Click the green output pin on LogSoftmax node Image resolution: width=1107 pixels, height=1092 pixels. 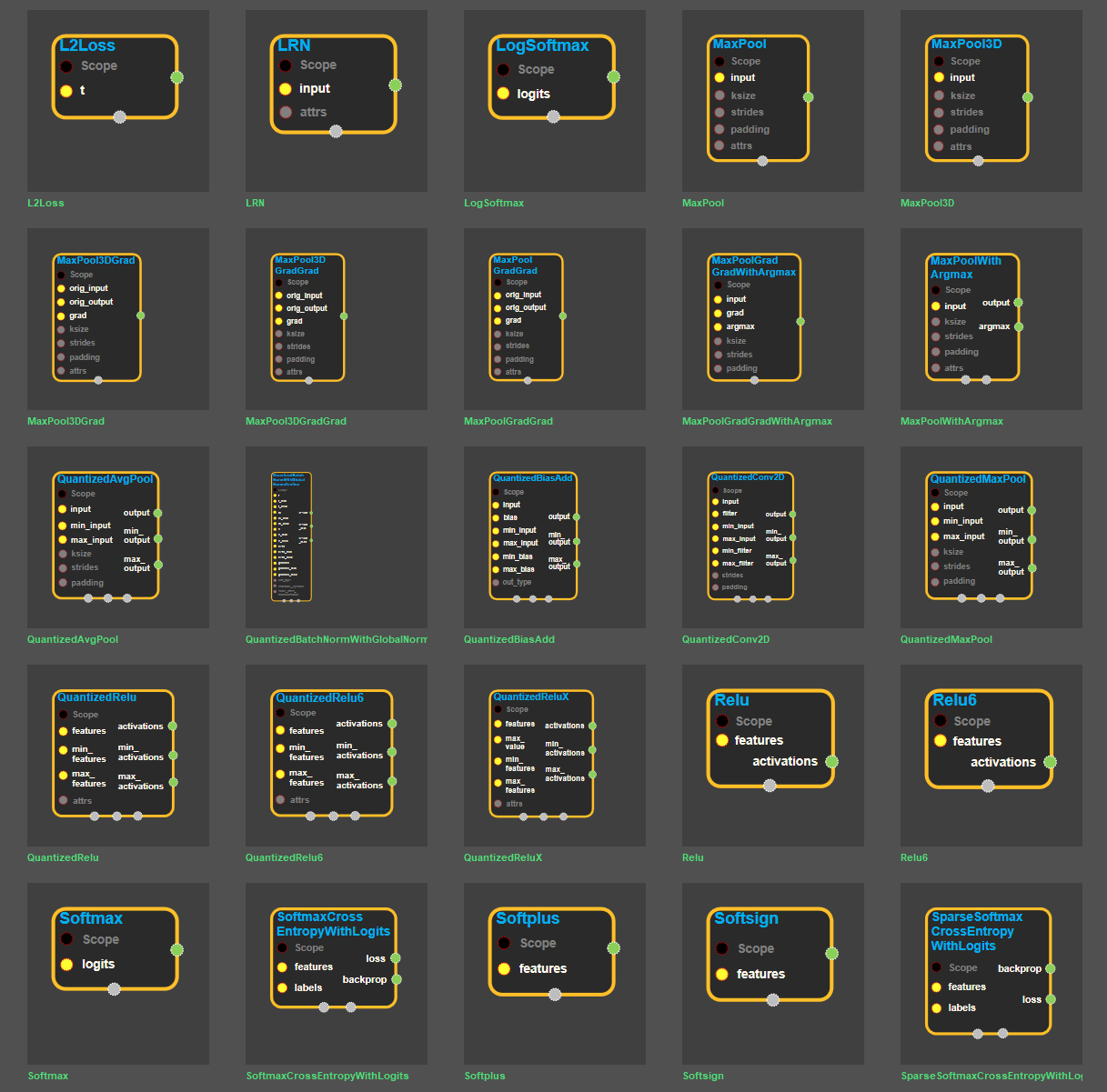(x=614, y=77)
